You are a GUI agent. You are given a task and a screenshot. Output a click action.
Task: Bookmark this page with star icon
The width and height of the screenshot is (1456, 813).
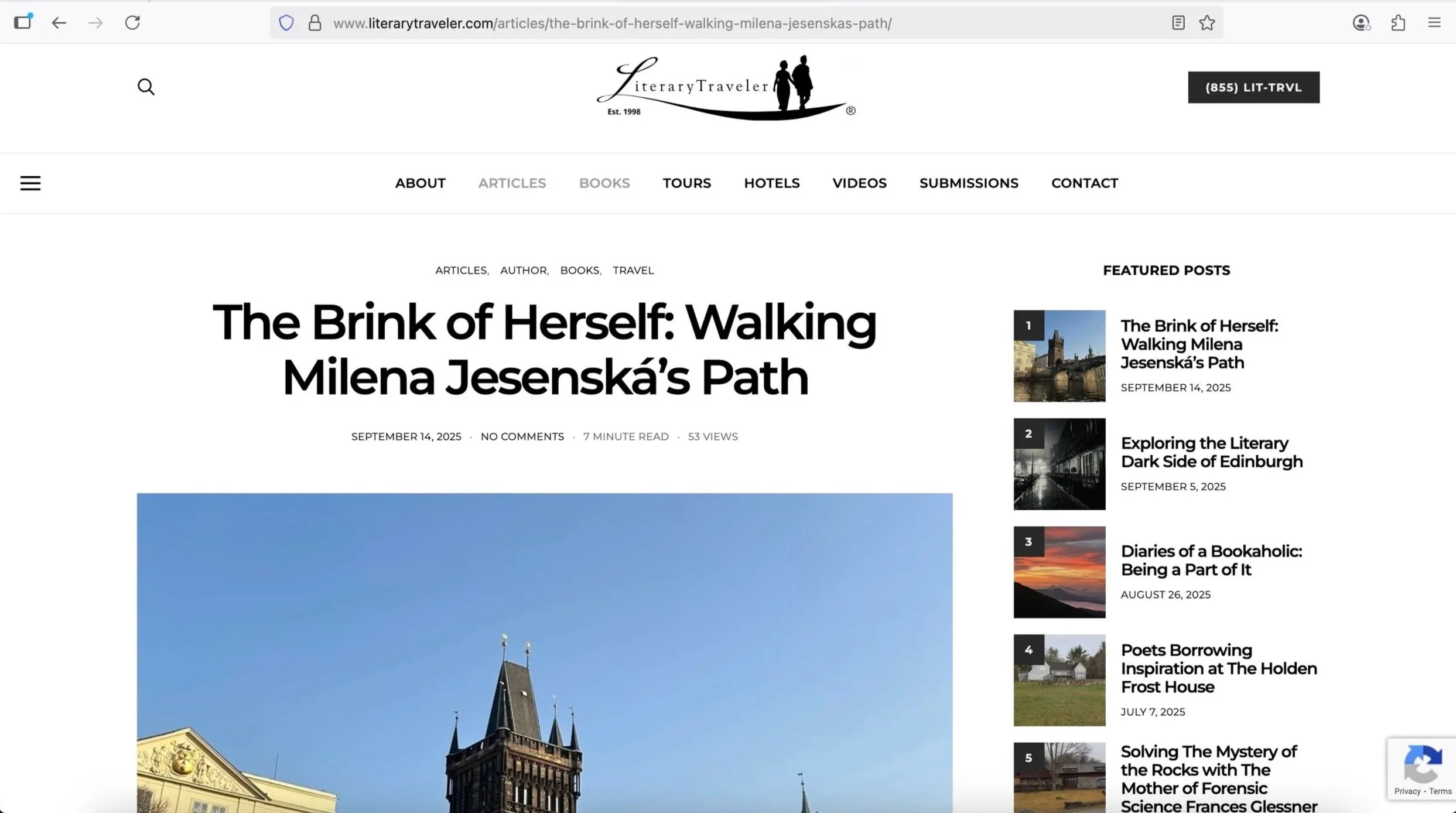coord(1207,23)
